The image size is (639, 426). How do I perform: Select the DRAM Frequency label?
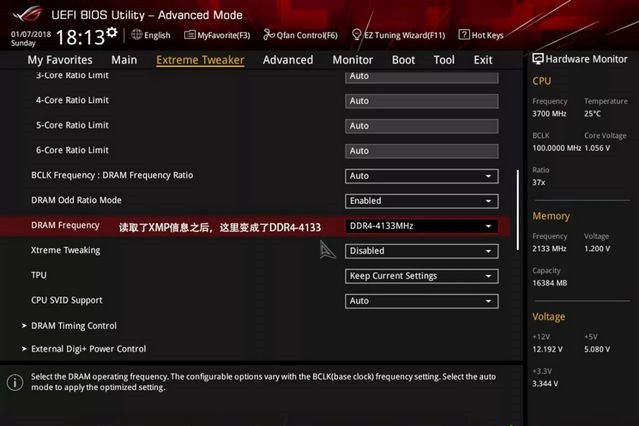[x=65, y=225]
